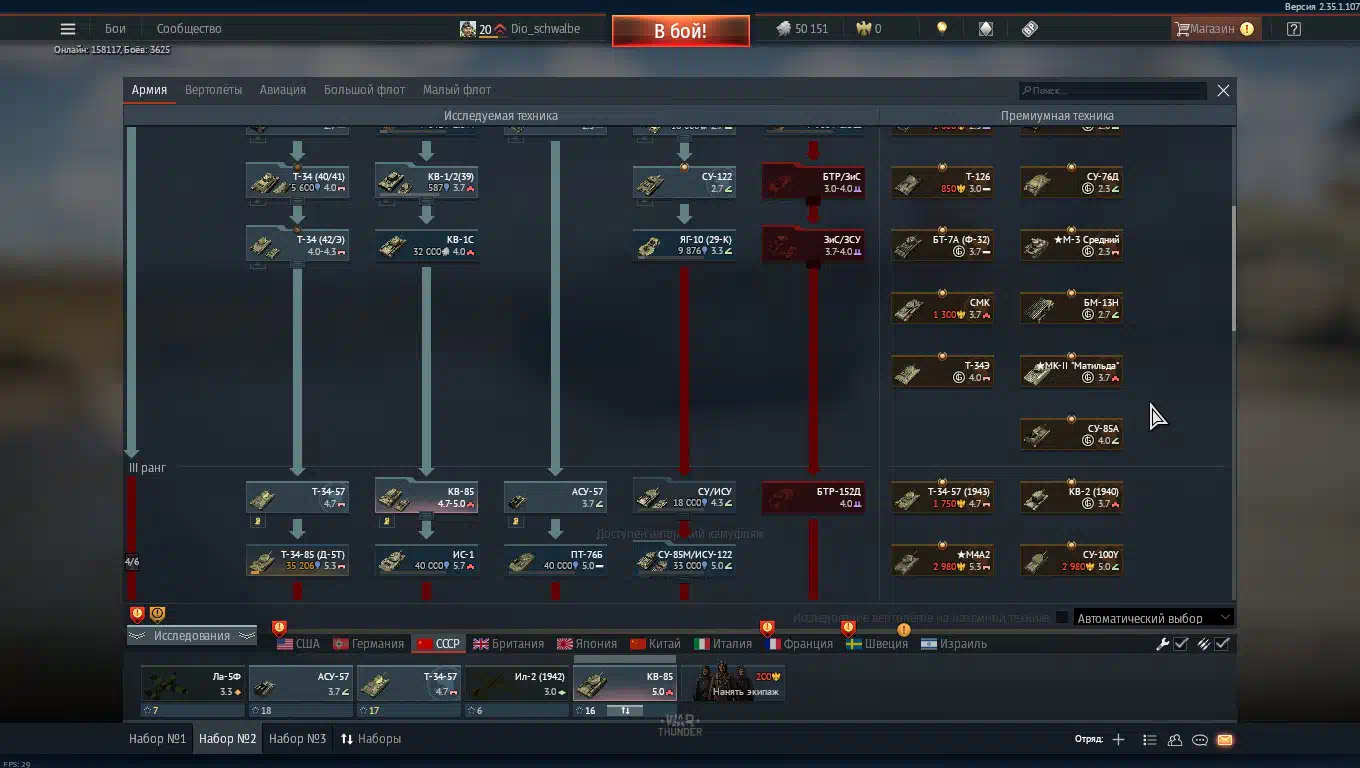The image size is (1360, 768).
Task: Open the help question mark icon
Action: [x=1294, y=29]
